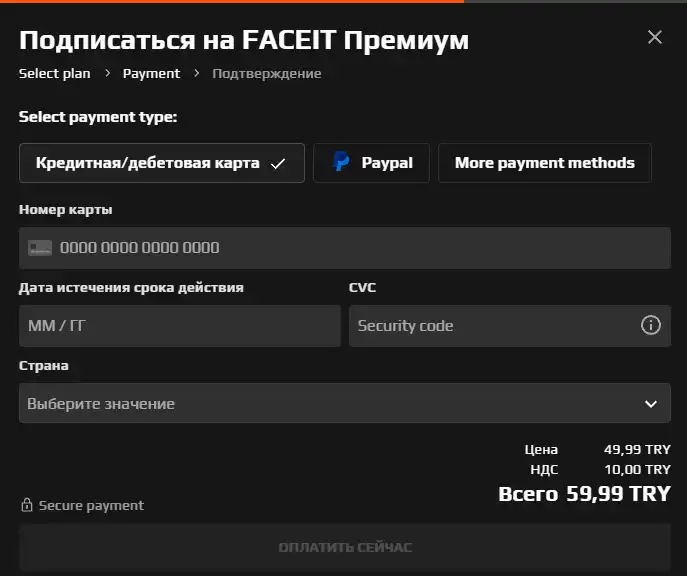Choose Paypal as payment type
The width and height of the screenshot is (687, 576).
pos(372,163)
